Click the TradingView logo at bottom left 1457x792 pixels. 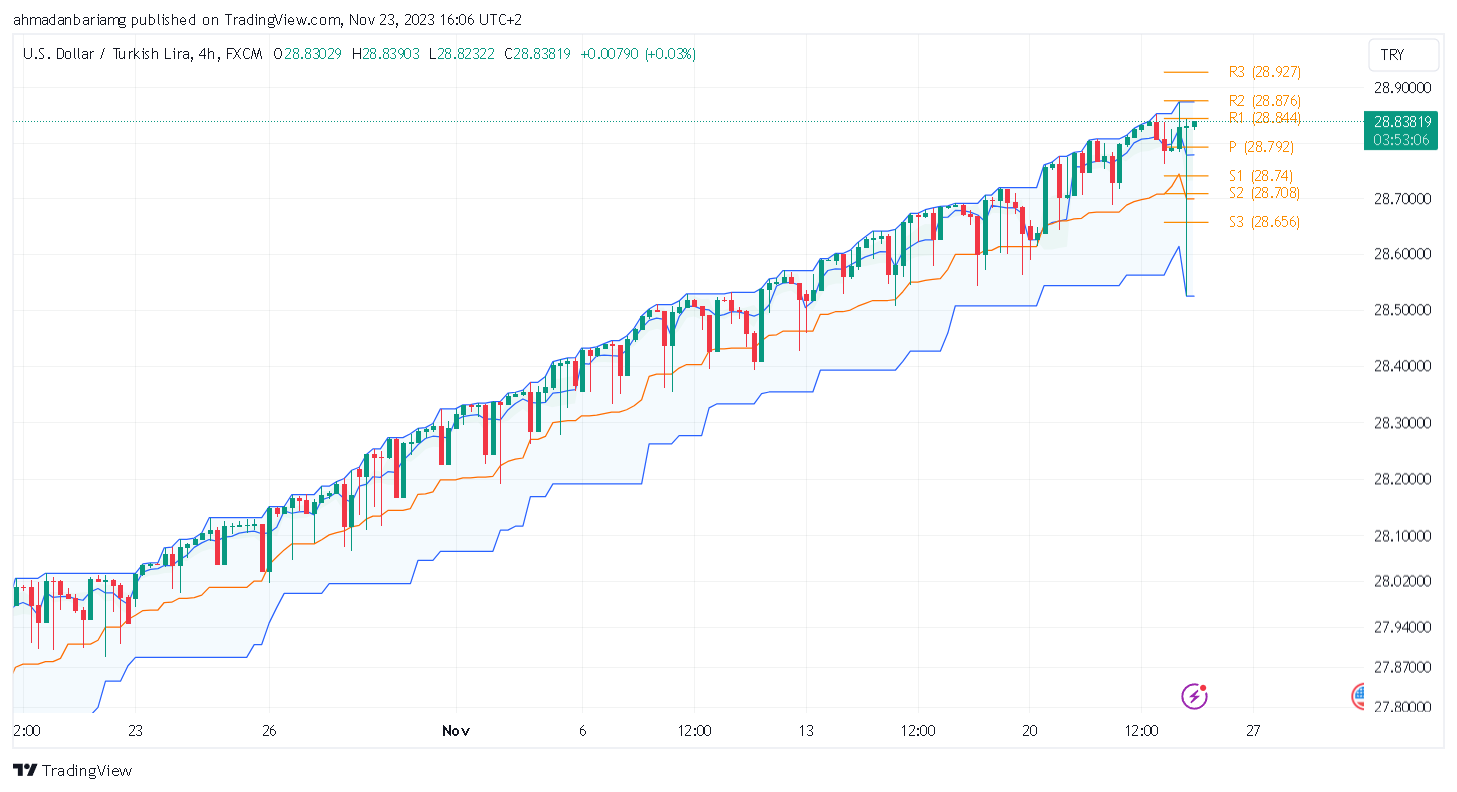point(72,771)
